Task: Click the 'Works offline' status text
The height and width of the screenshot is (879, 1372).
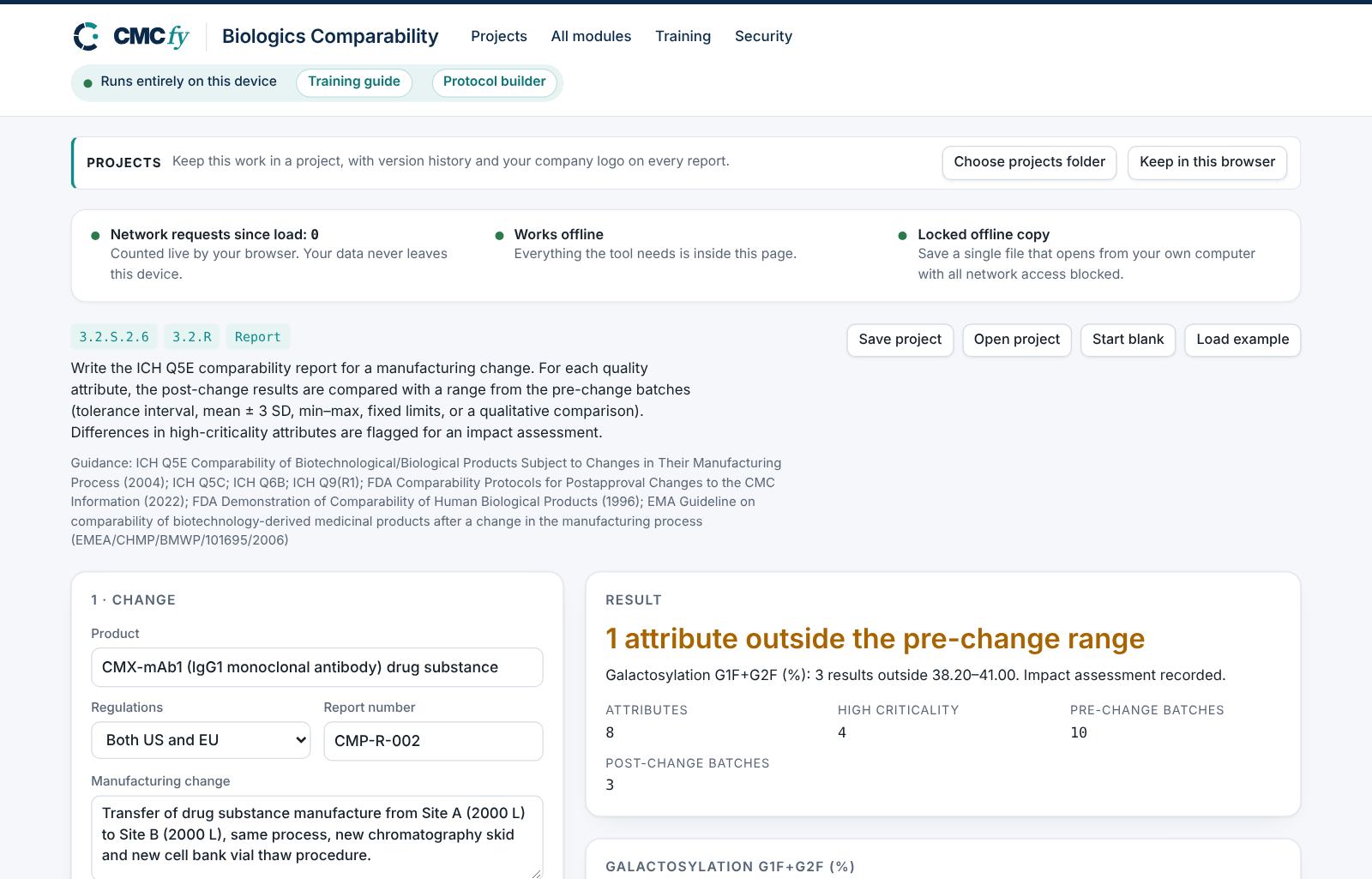Action: pos(559,234)
